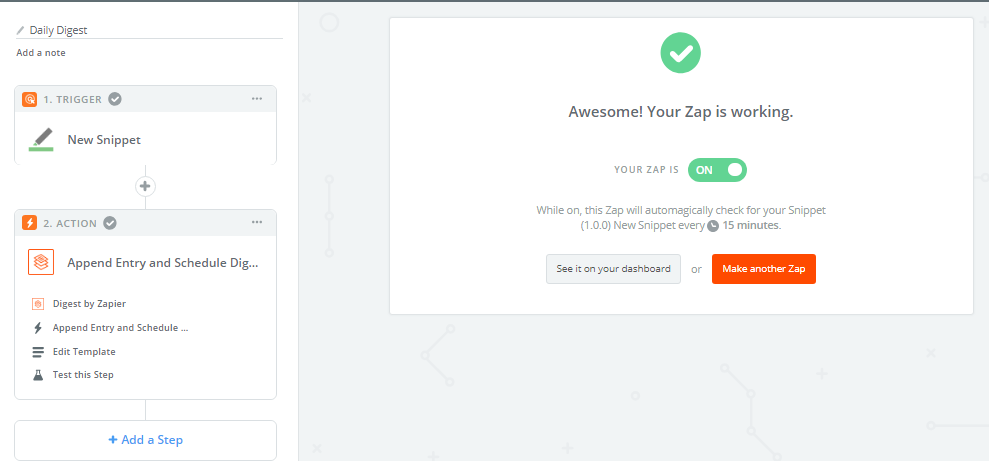Image resolution: width=989 pixels, height=461 pixels.
Task: Click the Add a Step button
Action: (145, 440)
